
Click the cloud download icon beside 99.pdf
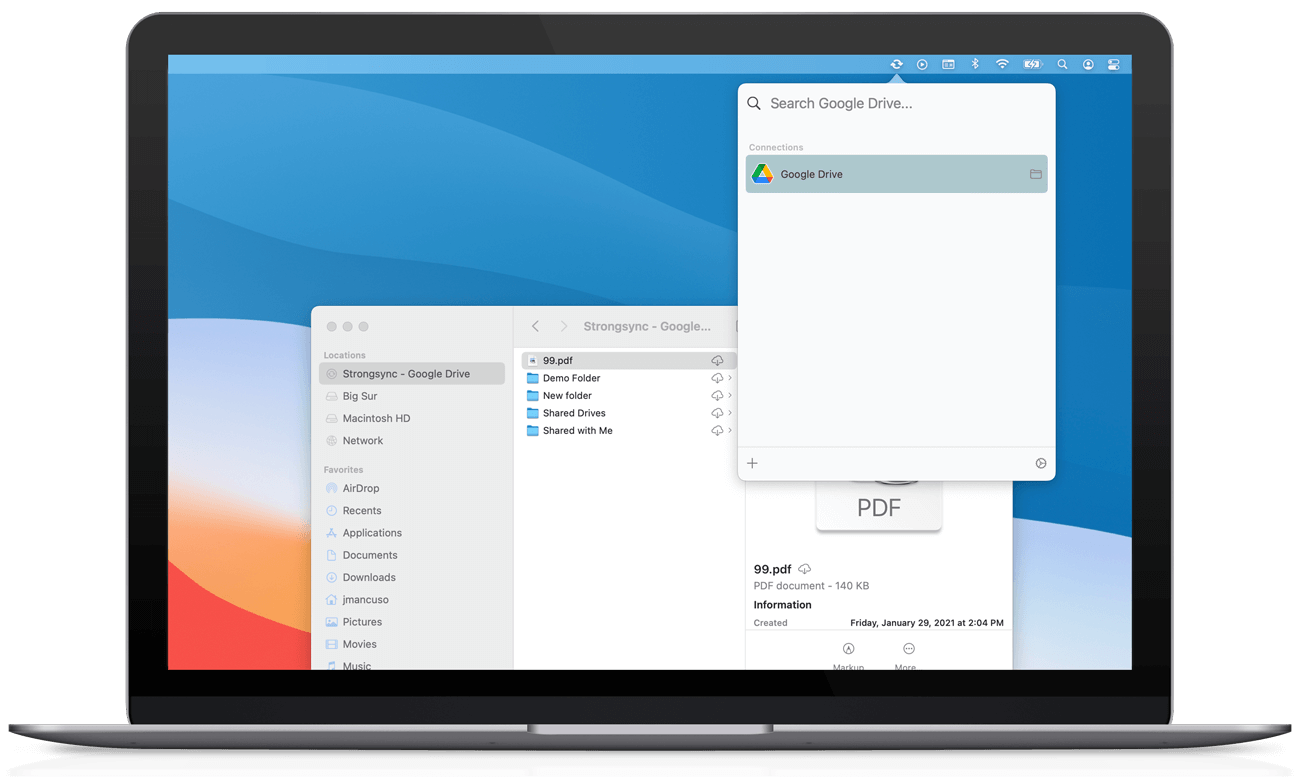pyautogui.click(x=717, y=360)
